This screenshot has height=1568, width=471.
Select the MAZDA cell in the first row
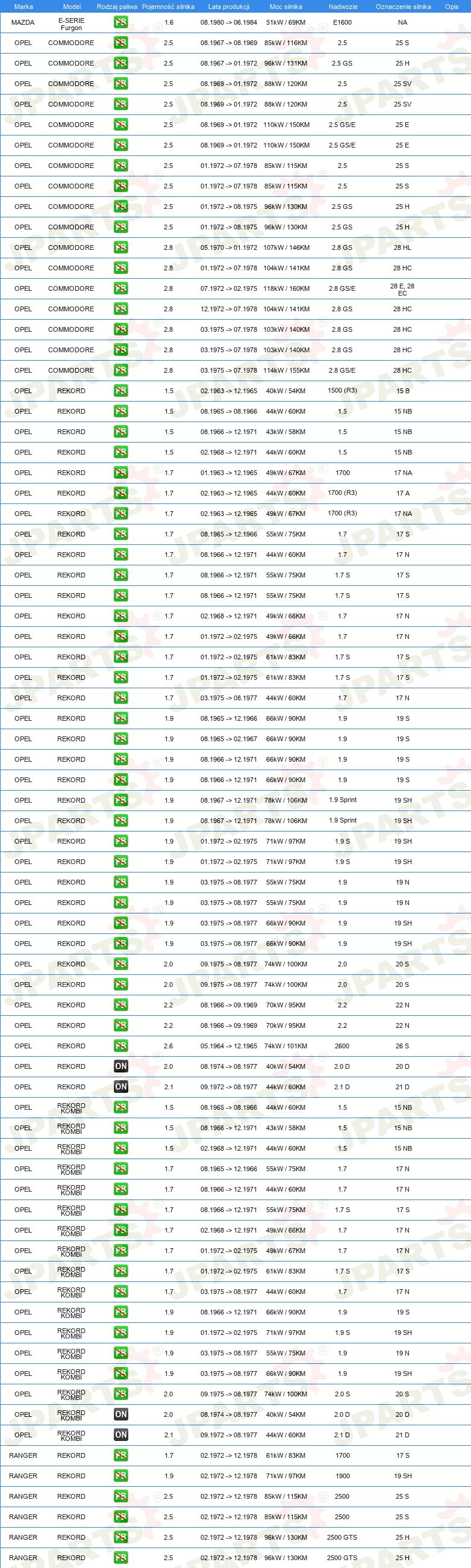[x=23, y=22]
